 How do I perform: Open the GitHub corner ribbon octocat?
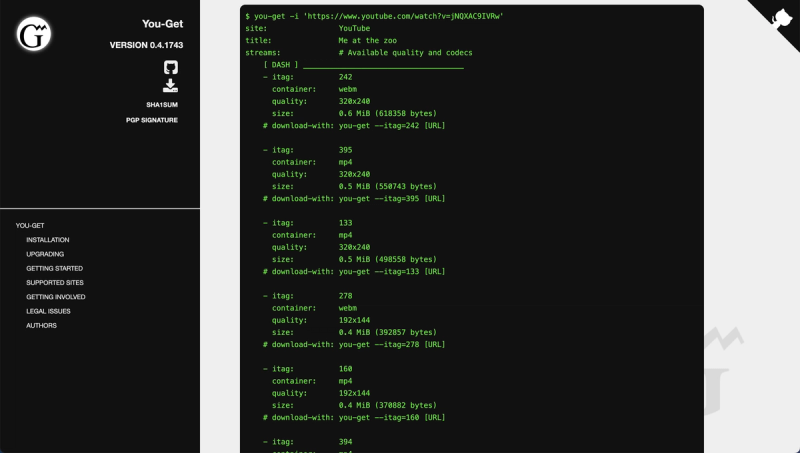tap(781, 19)
